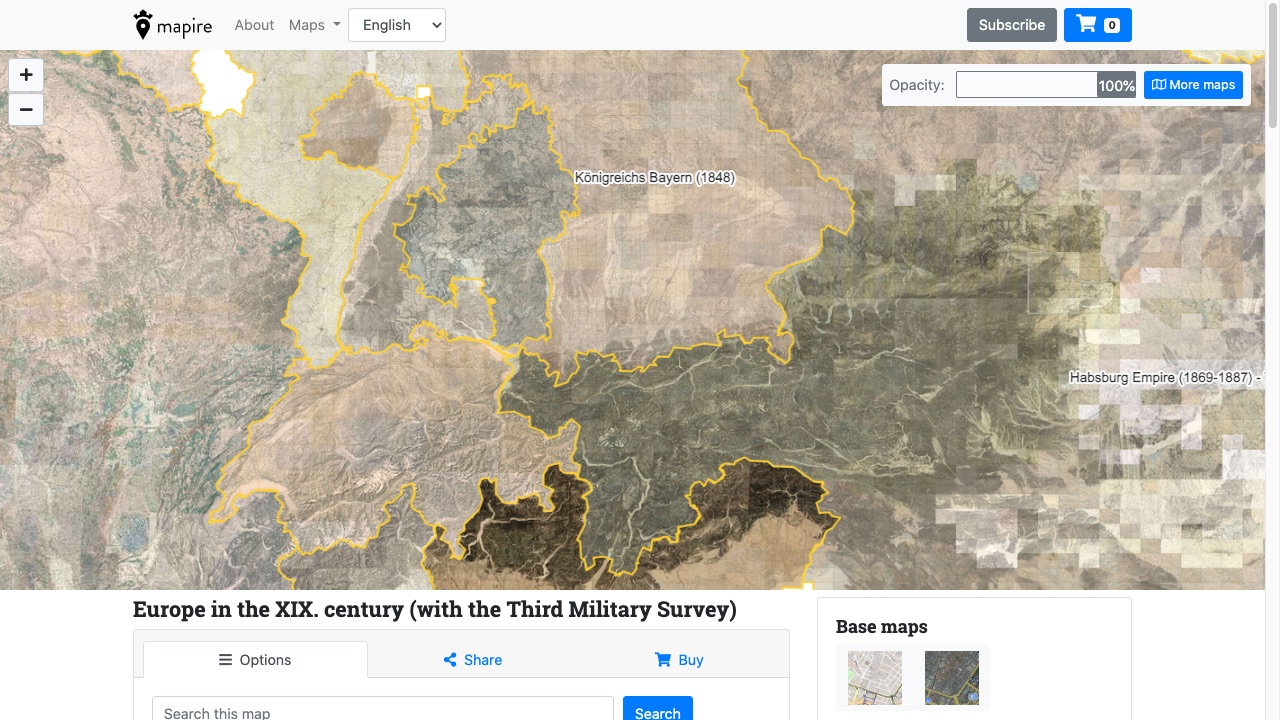Select the satellite base map thumbnail
The image size is (1280, 720).
[951, 678]
